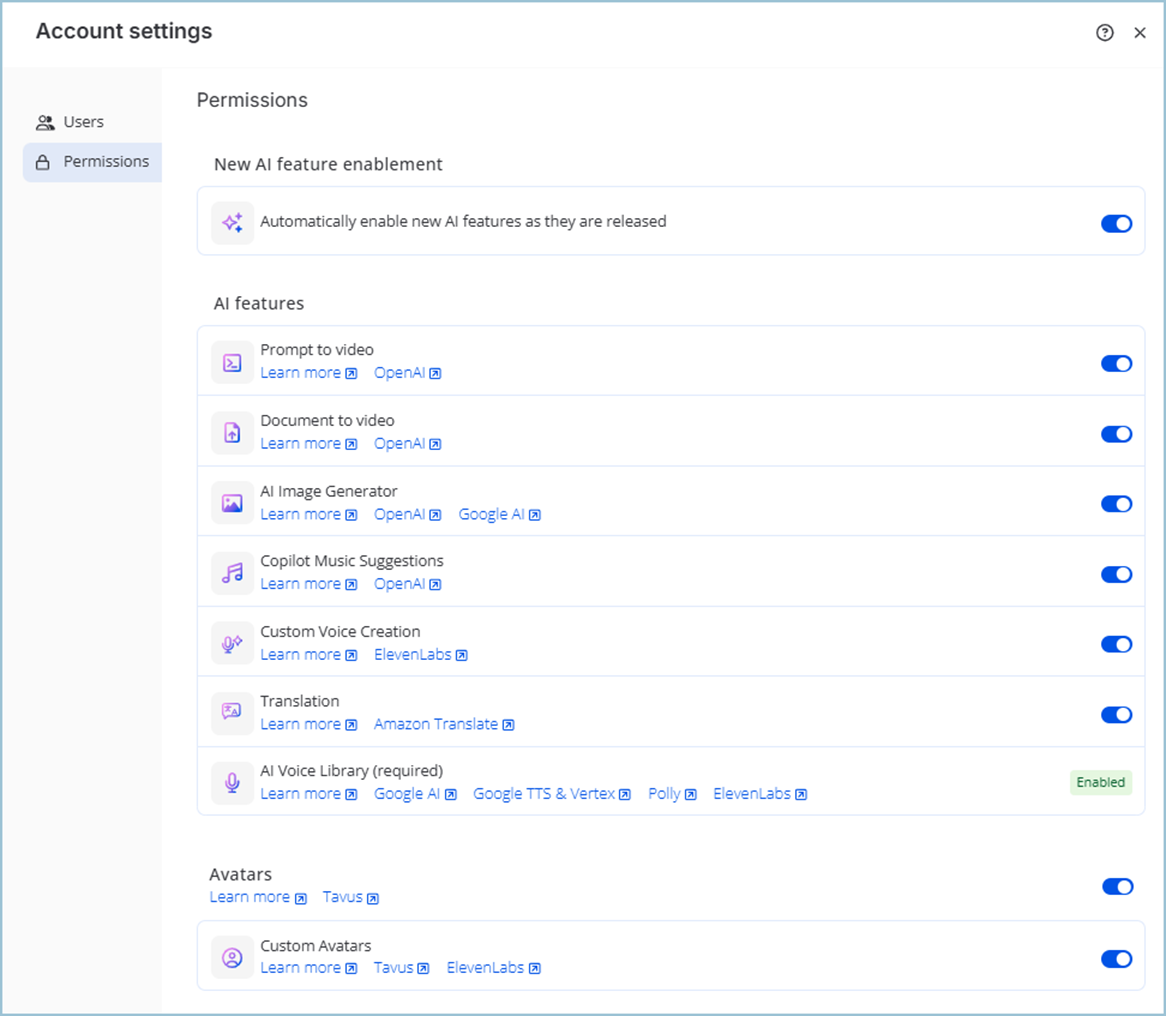Screen dimensions: 1166x1016
Task: Select the Document to video icon
Action: 231,432
